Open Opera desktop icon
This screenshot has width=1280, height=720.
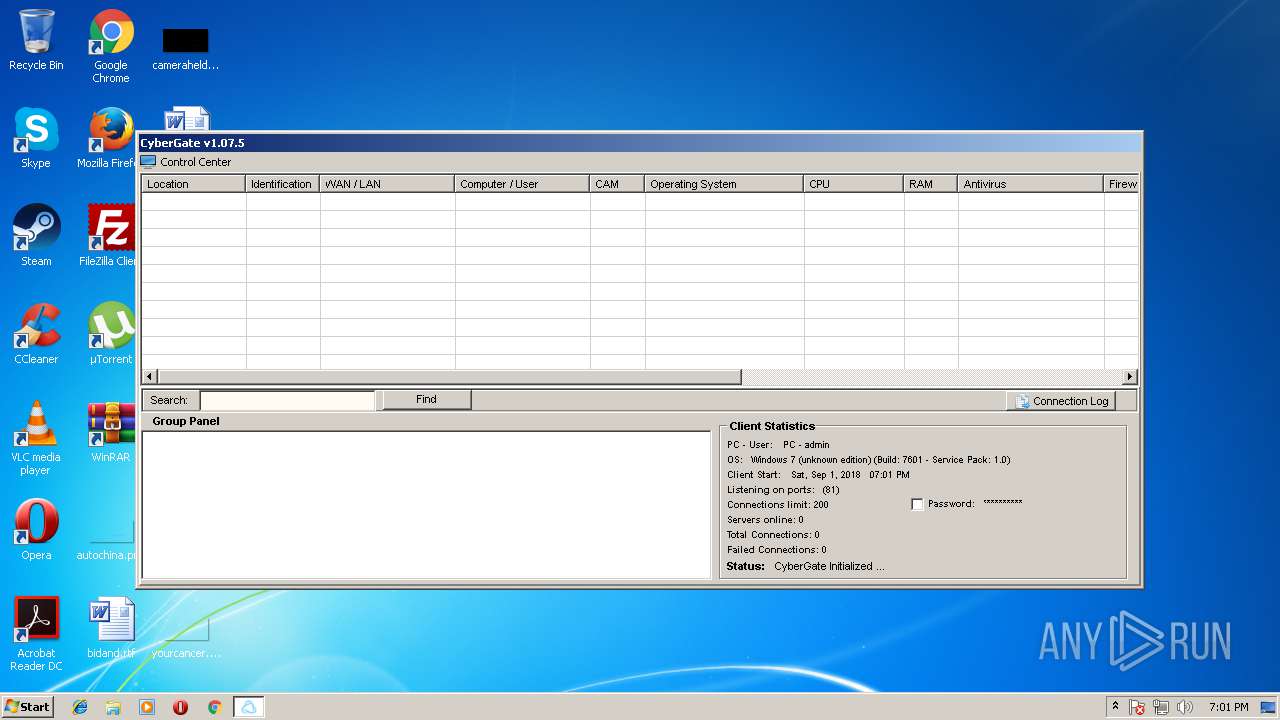point(36,530)
